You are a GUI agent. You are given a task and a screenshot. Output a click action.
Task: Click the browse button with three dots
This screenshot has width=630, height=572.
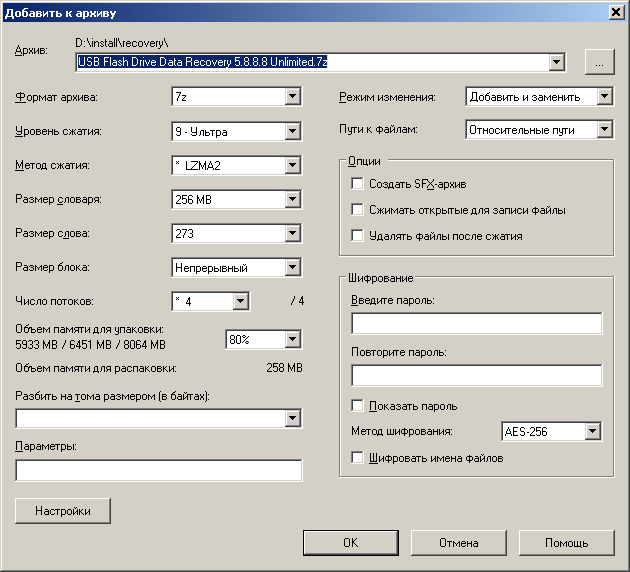click(x=599, y=62)
